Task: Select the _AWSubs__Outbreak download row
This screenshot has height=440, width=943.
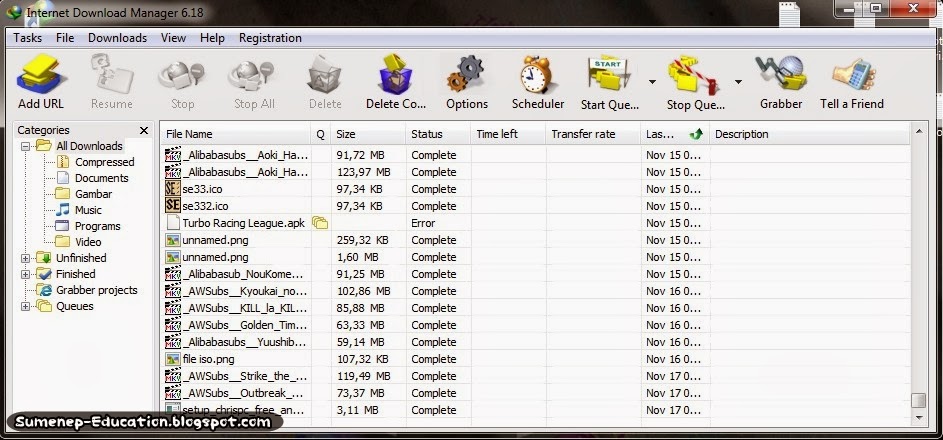Action: [535, 393]
